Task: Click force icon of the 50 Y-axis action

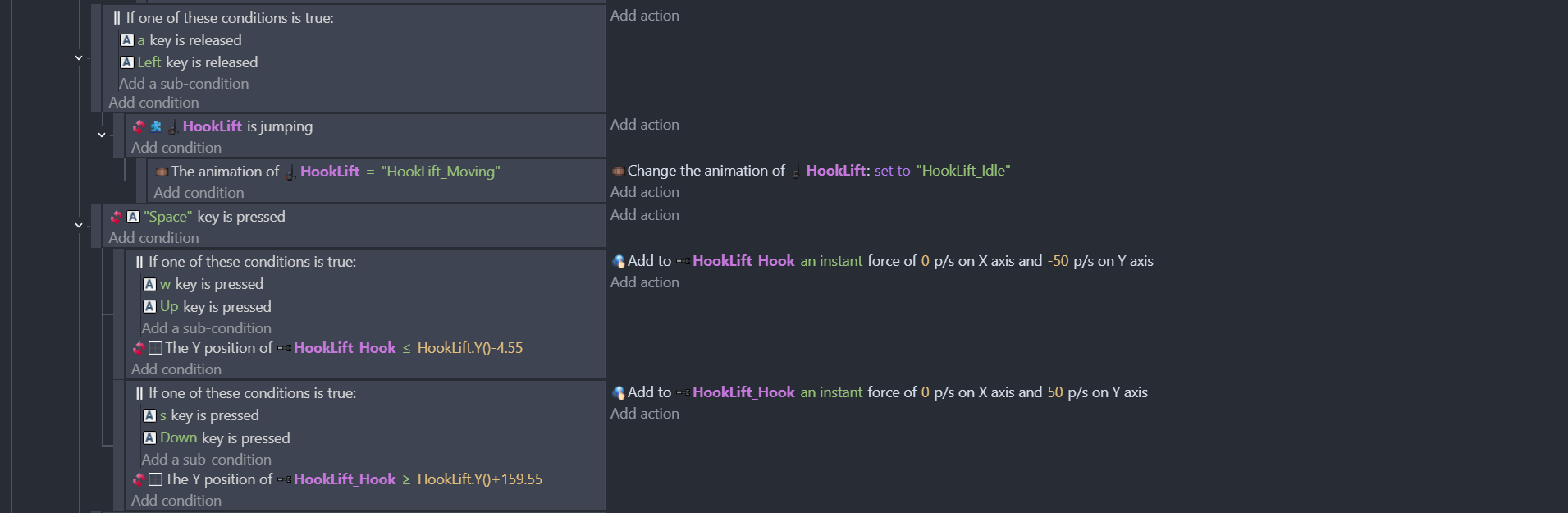Action: click(x=619, y=392)
